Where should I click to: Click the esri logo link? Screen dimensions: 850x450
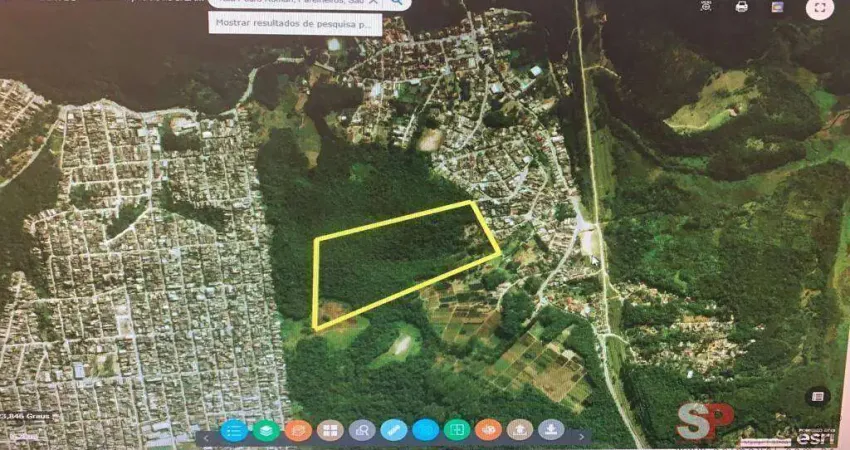[x=815, y=437]
